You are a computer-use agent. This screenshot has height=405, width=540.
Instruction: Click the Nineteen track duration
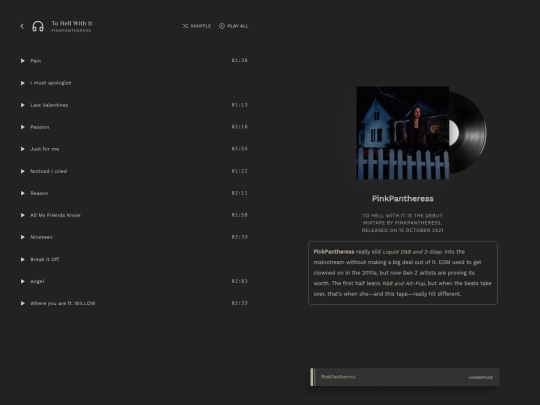click(240, 237)
